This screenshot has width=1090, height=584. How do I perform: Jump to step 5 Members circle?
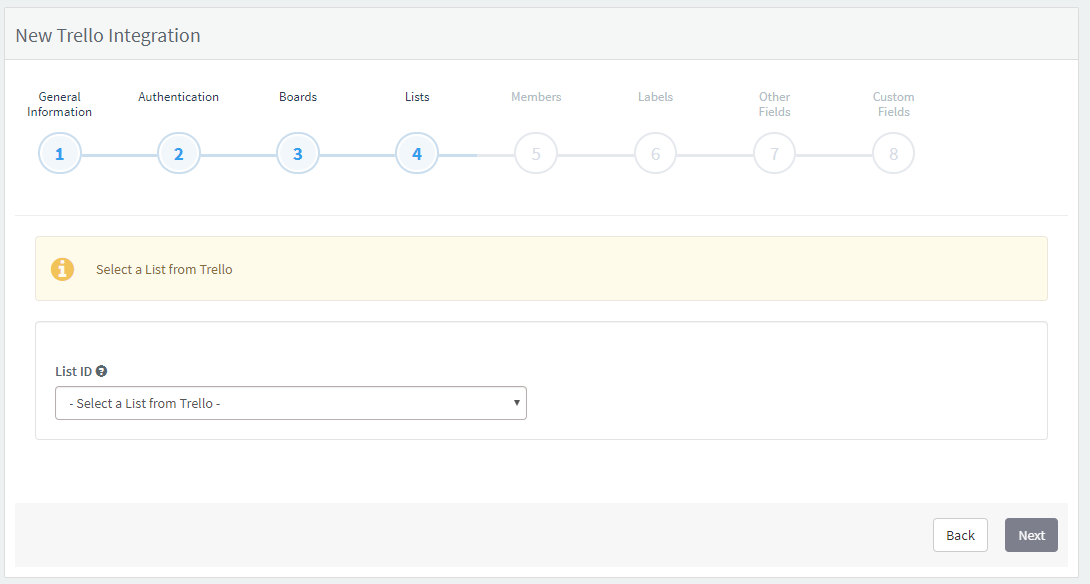(536, 154)
